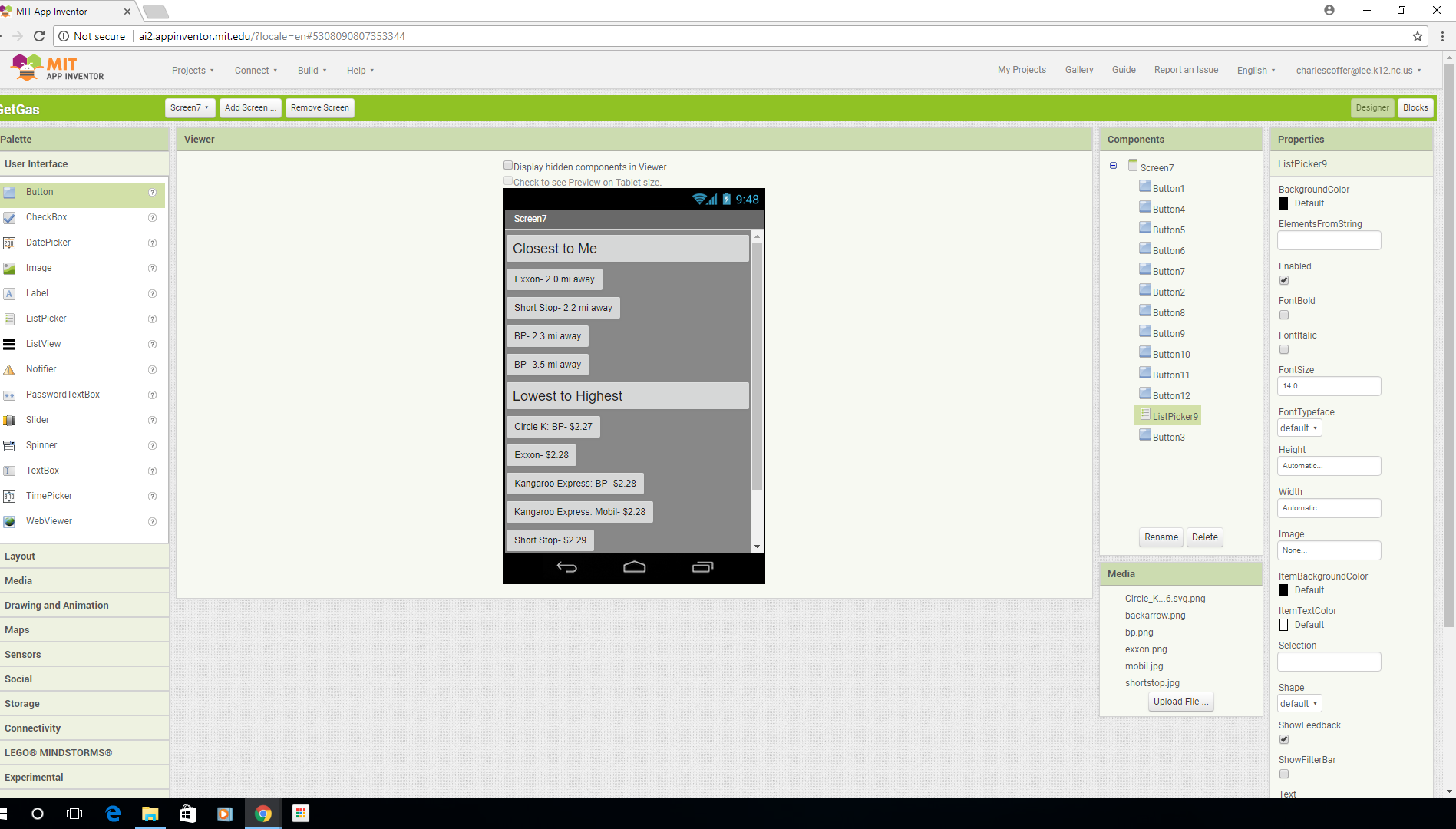Switch to the Blocks editor
This screenshot has width=1456, height=829.
1415,107
